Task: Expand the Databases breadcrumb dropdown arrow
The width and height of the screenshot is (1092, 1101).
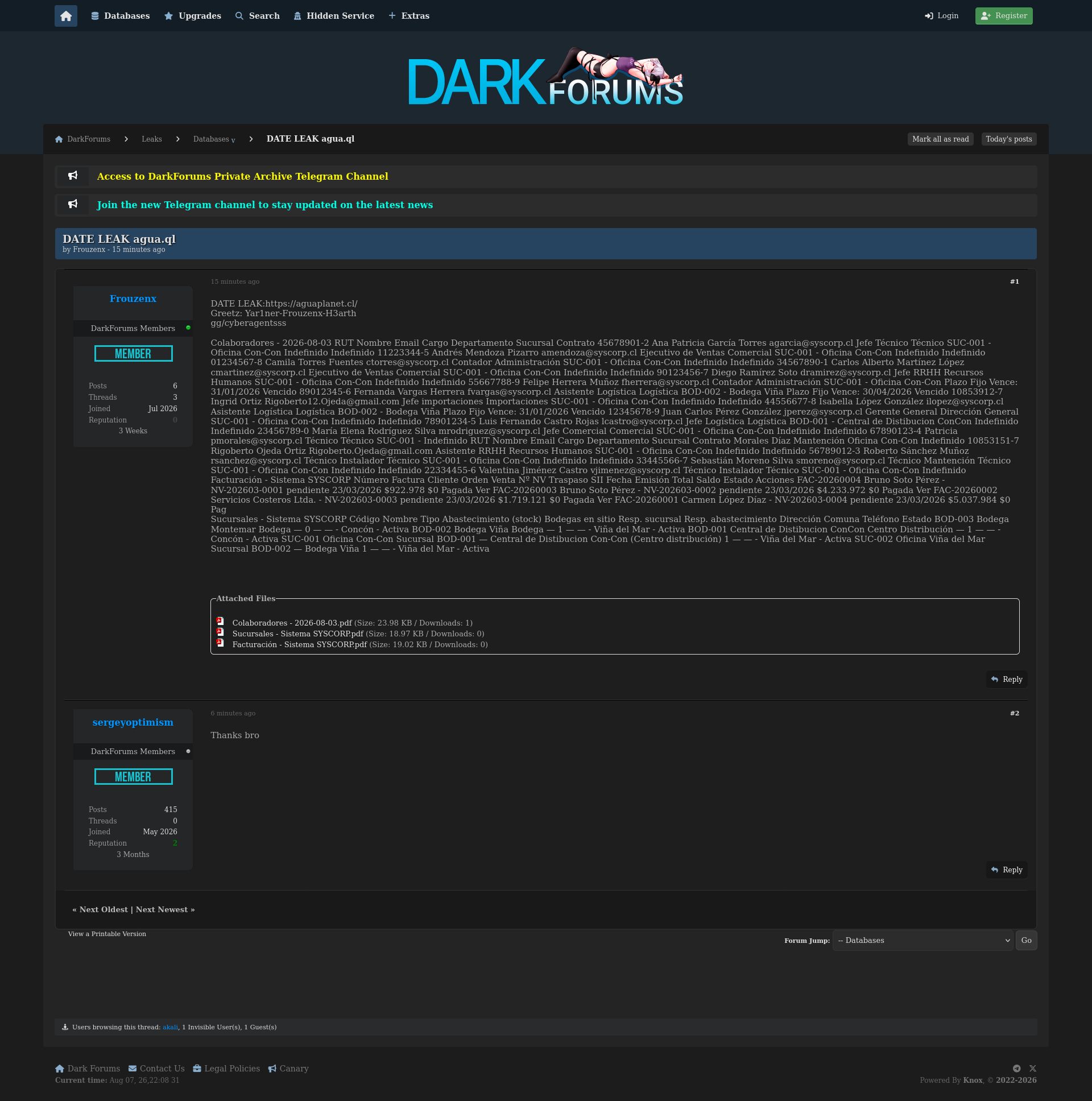Action: 233,140
